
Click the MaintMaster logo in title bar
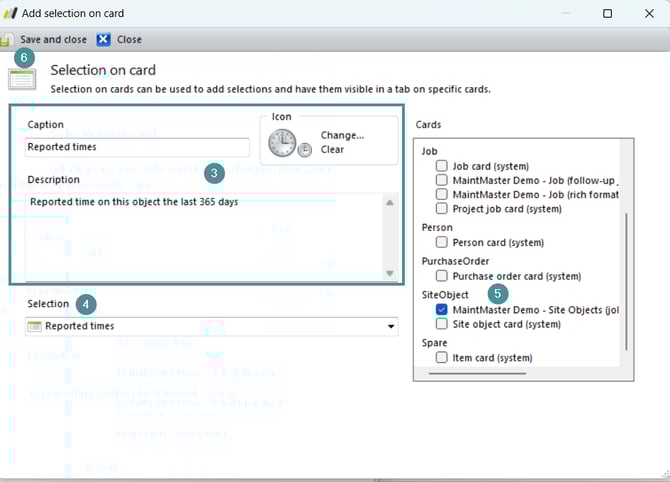(x=13, y=14)
